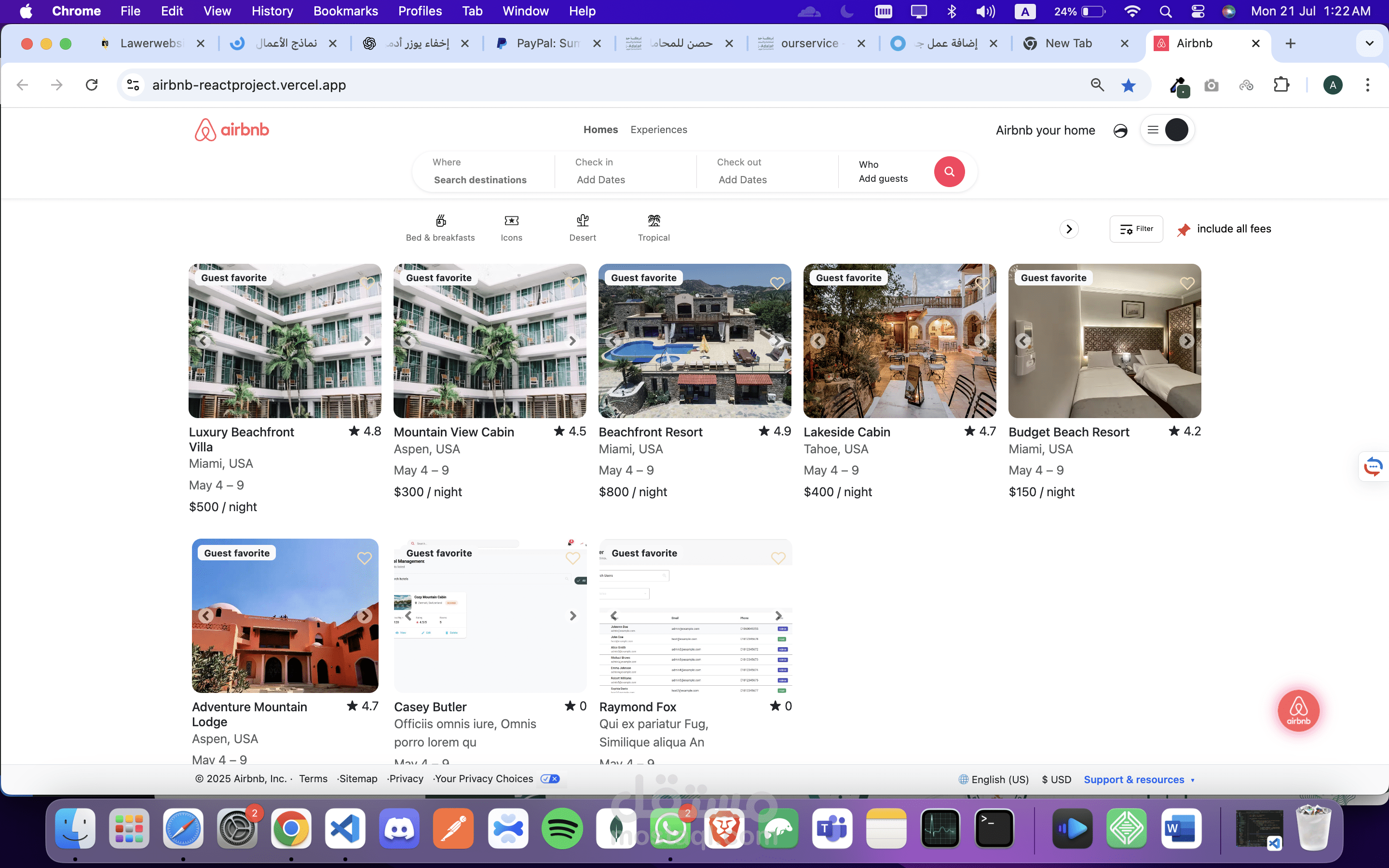The image size is (1389, 868).
Task: Toggle heart on Adventure Mountain Lodge
Action: pyautogui.click(x=365, y=558)
